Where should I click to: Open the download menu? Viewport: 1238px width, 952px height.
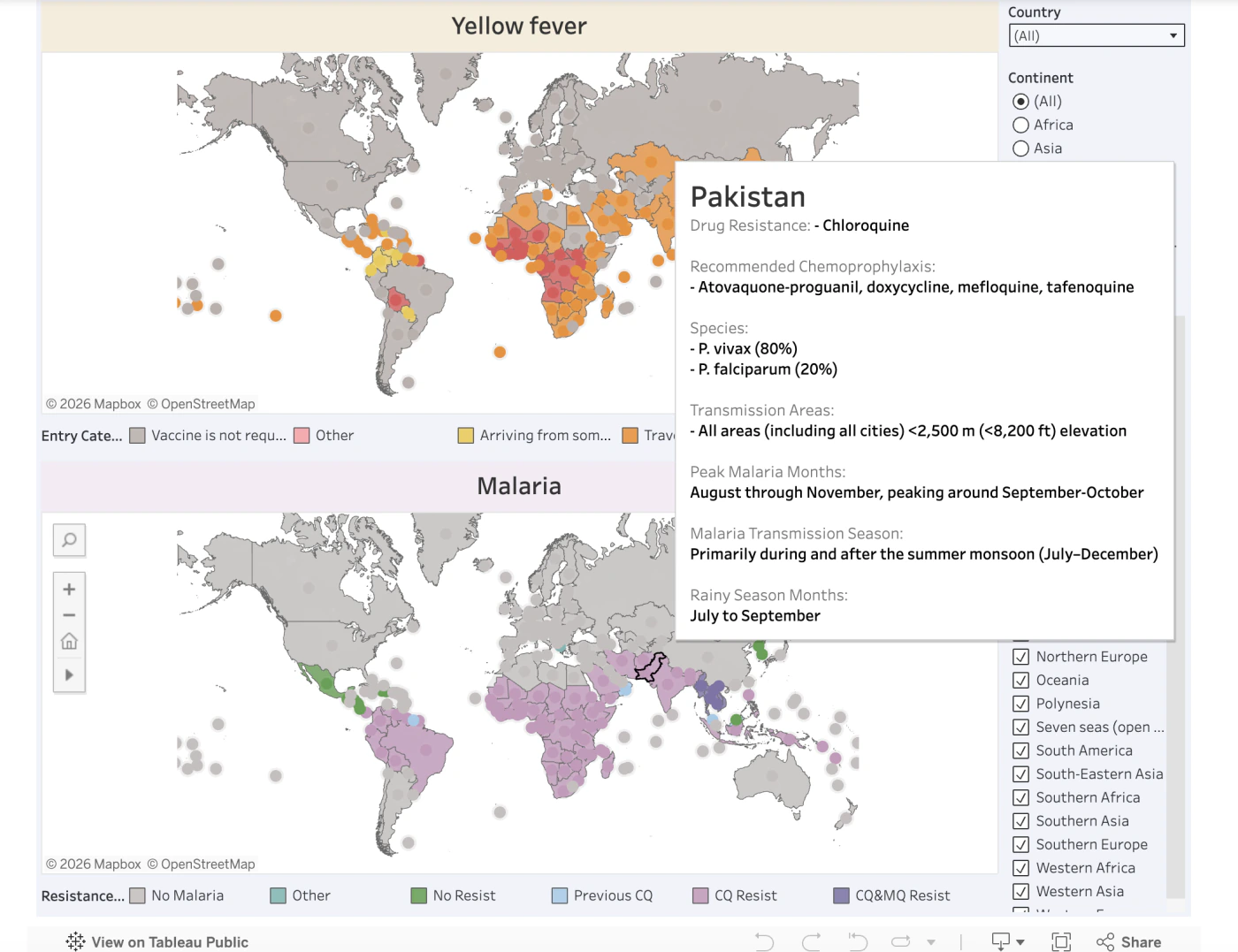click(x=1007, y=942)
